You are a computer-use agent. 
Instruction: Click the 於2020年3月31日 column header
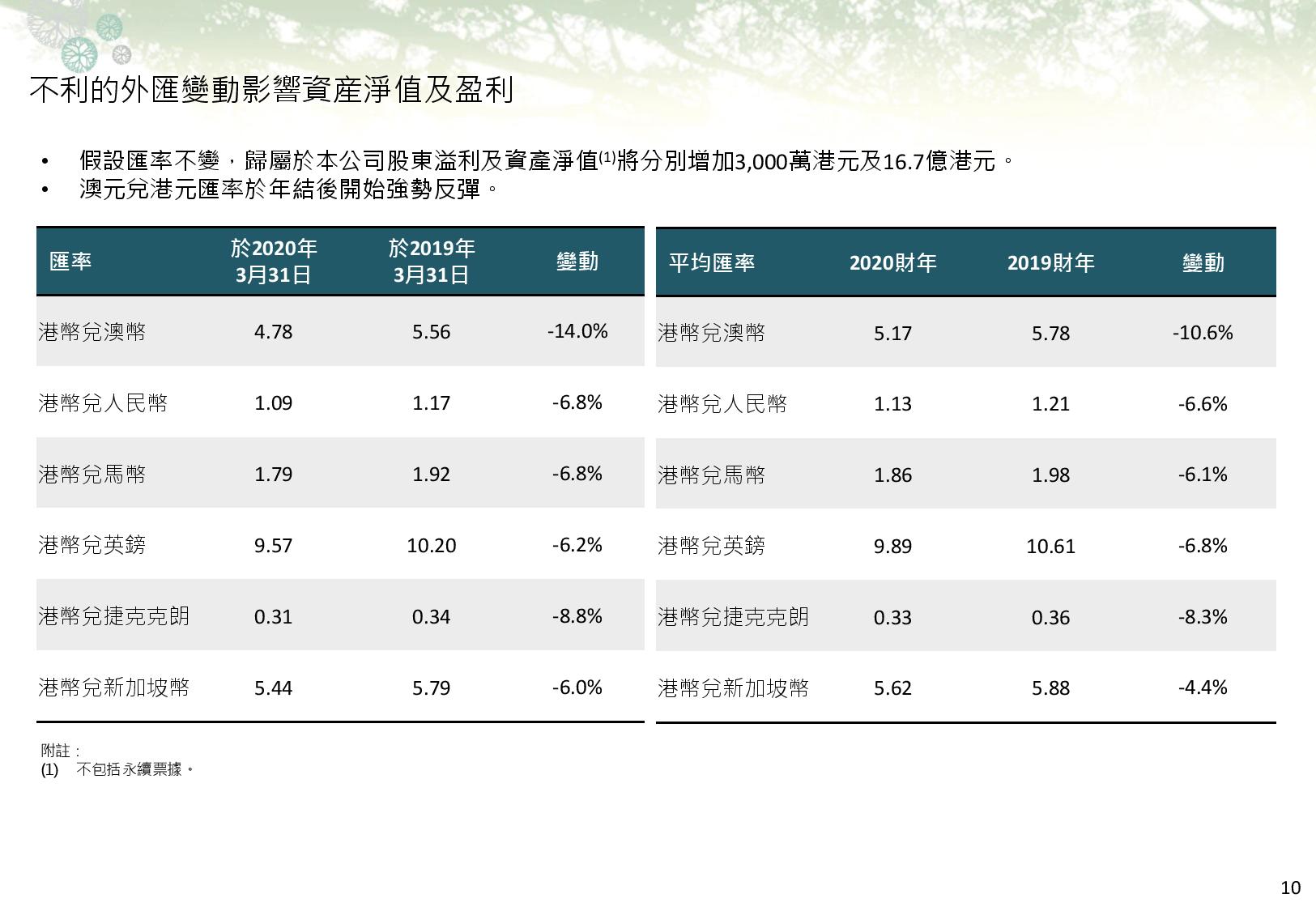tap(274, 262)
